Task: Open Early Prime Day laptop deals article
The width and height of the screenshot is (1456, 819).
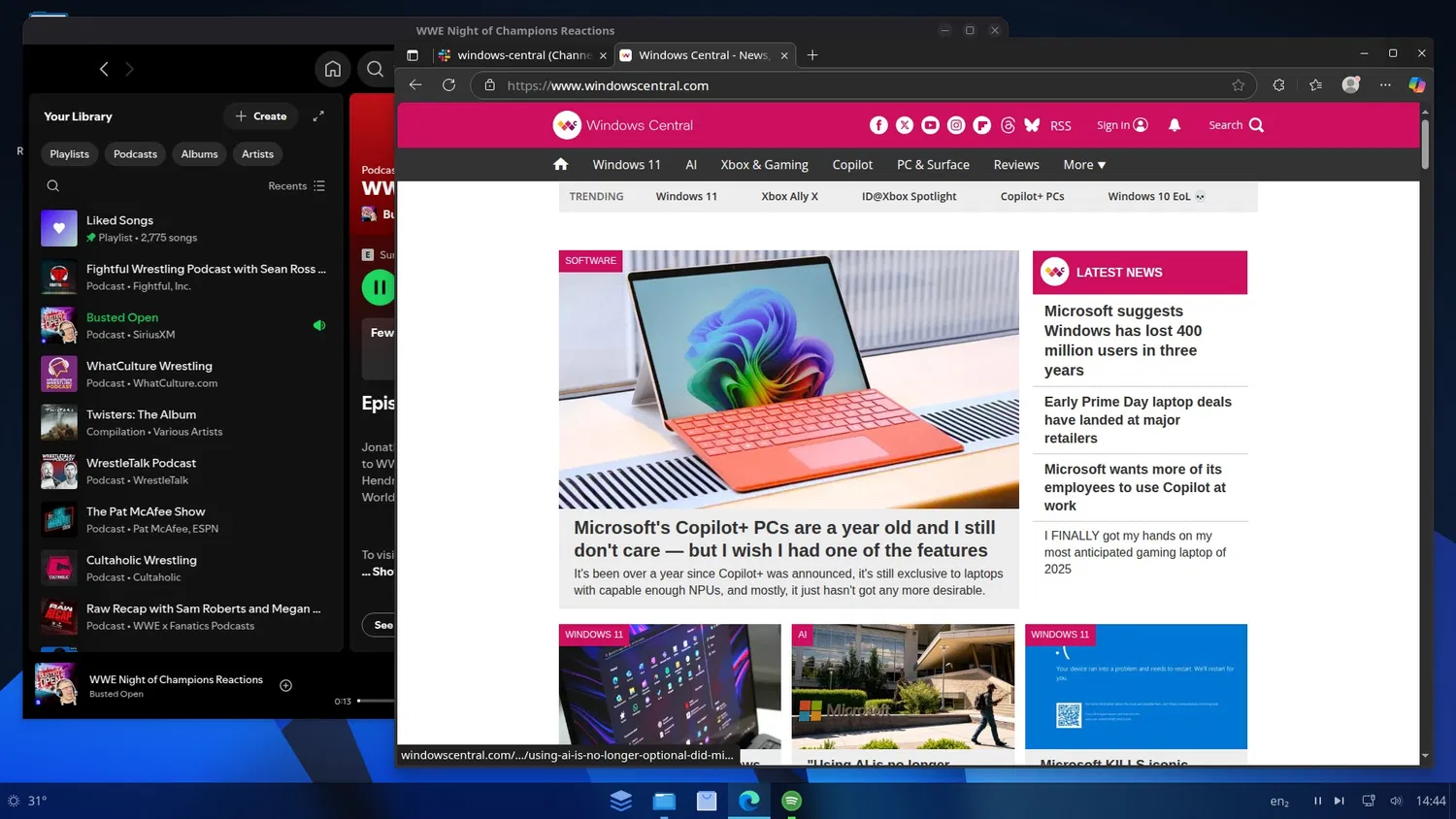Action: 1138,419
